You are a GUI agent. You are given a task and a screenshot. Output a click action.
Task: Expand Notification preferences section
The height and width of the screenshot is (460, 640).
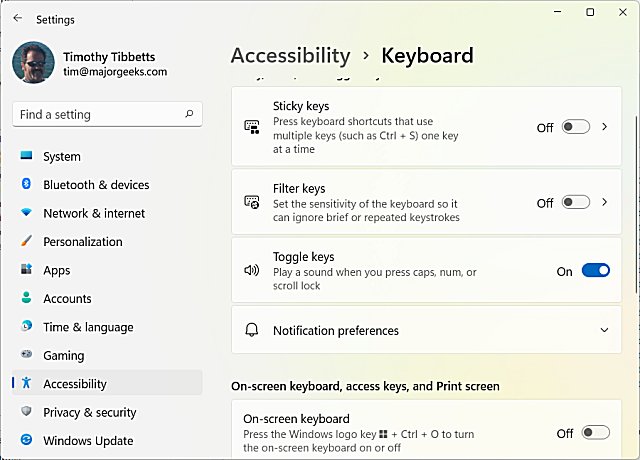604,330
